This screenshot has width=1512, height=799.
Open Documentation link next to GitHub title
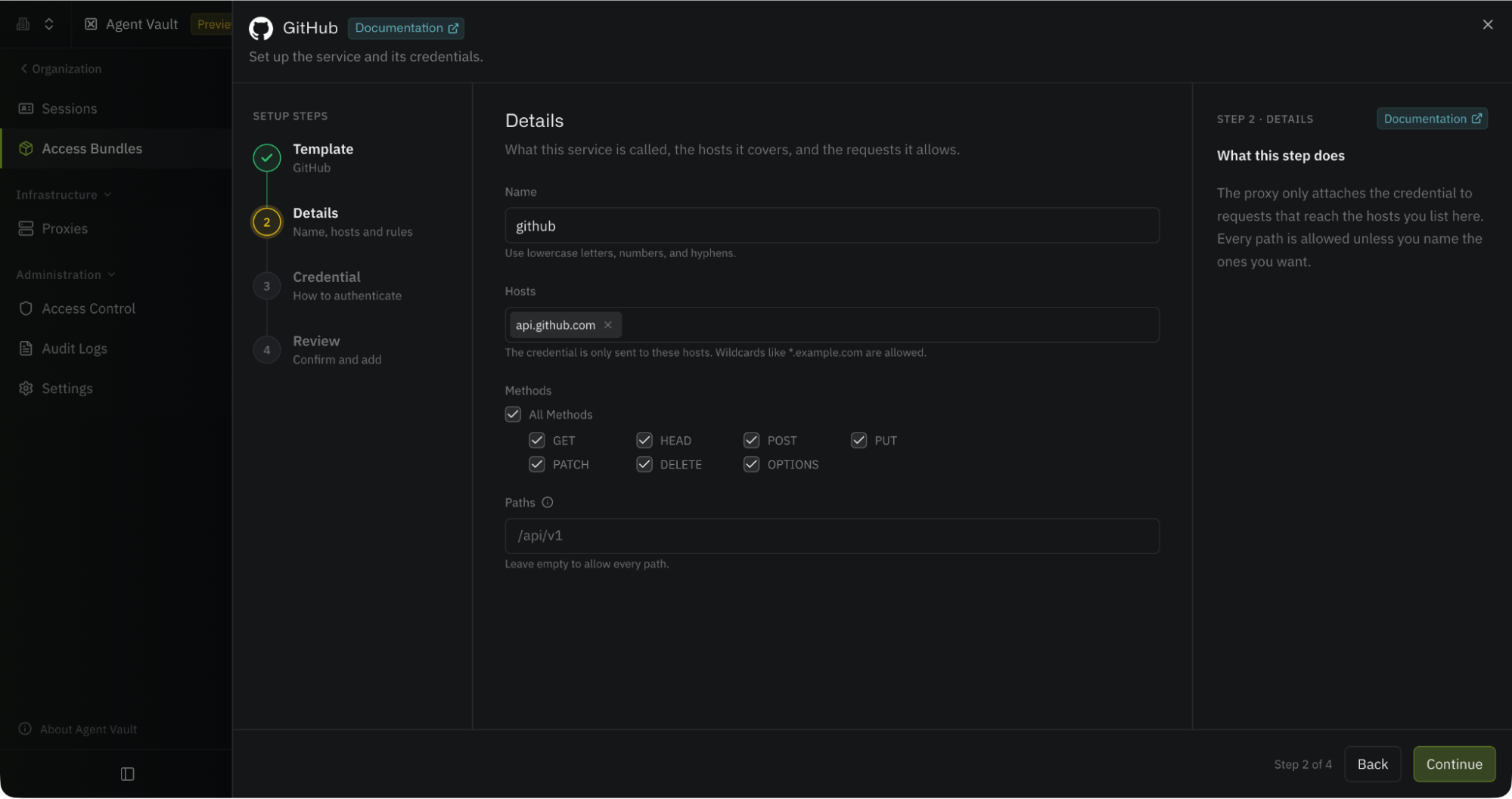pos(406,28)
